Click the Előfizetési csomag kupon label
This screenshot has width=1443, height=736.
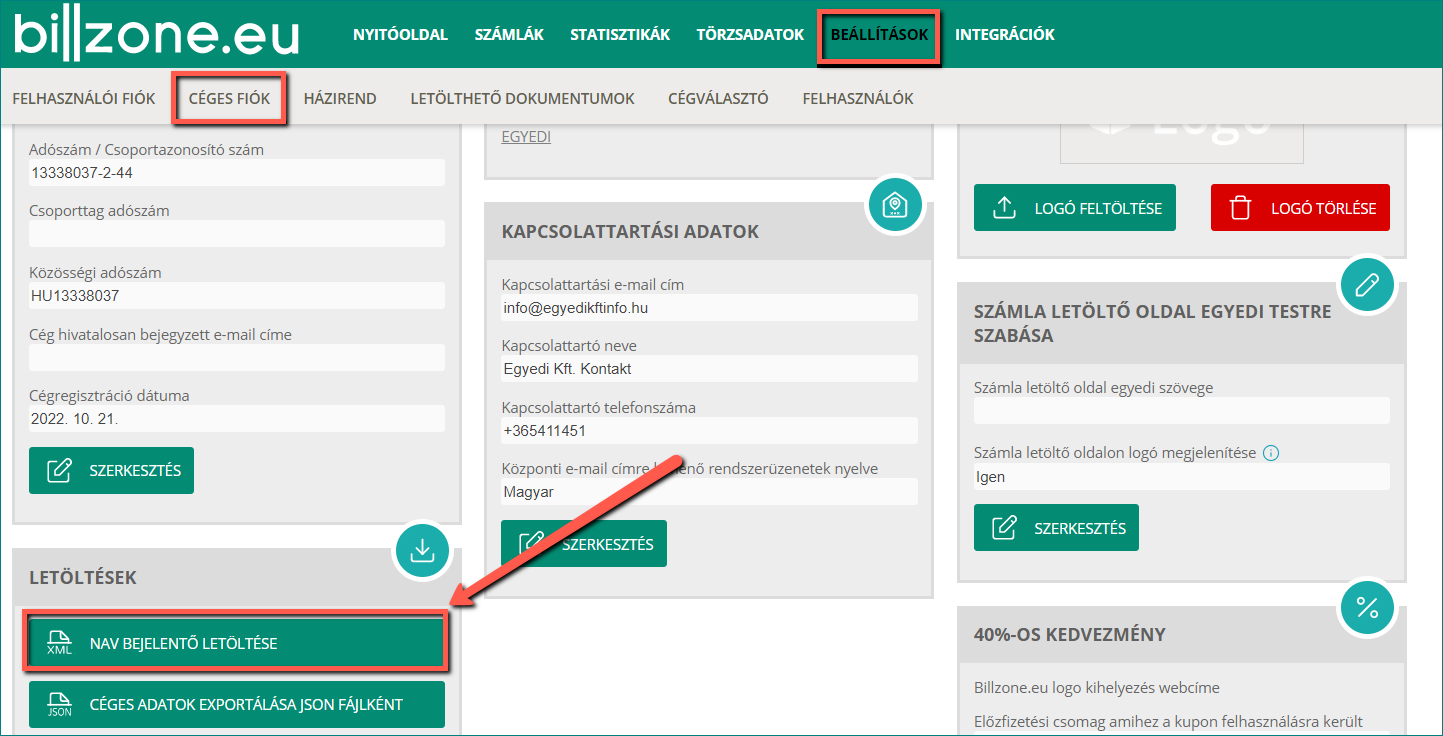point(1168,722)
